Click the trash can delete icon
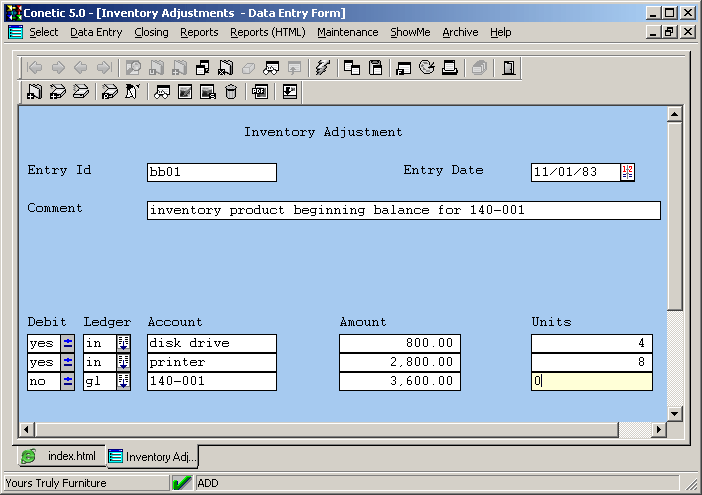The height and width of the screenshot is (495, 702). click(x=231, y=92)
